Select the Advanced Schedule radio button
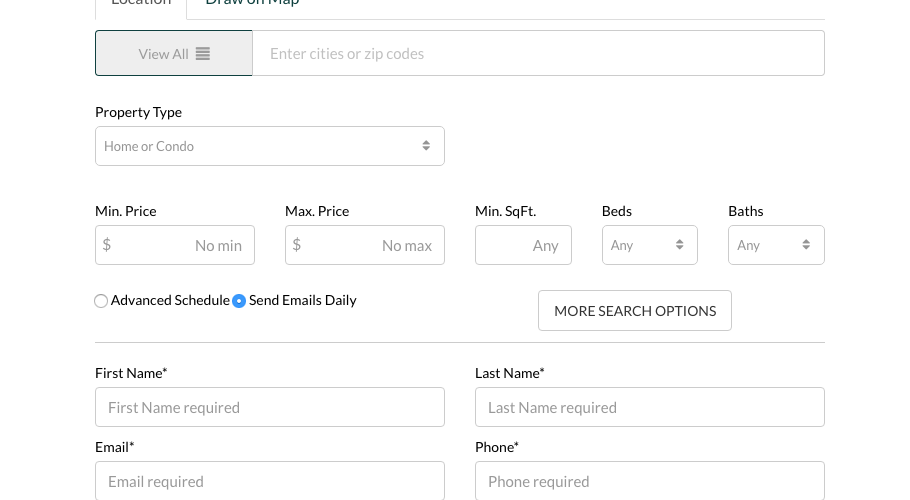 101,301
